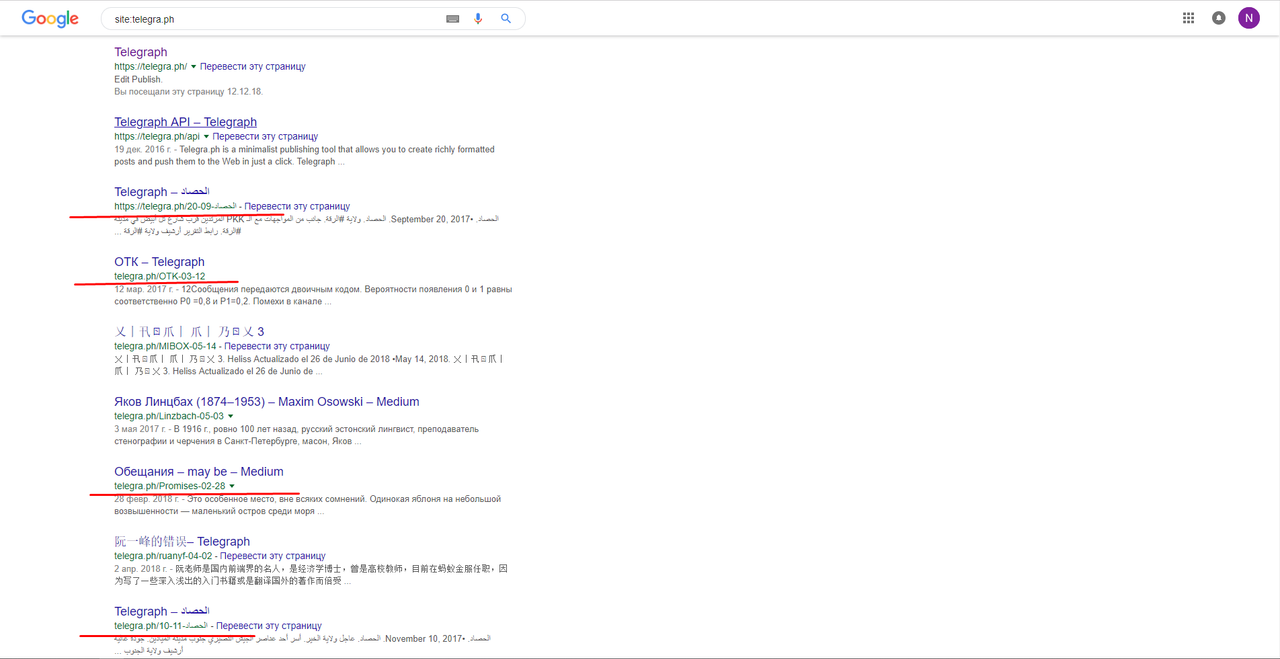This screenshot has width=1280, height=659.
Task: Translate the telegra.ph/20-09 result
Action: 297,206
